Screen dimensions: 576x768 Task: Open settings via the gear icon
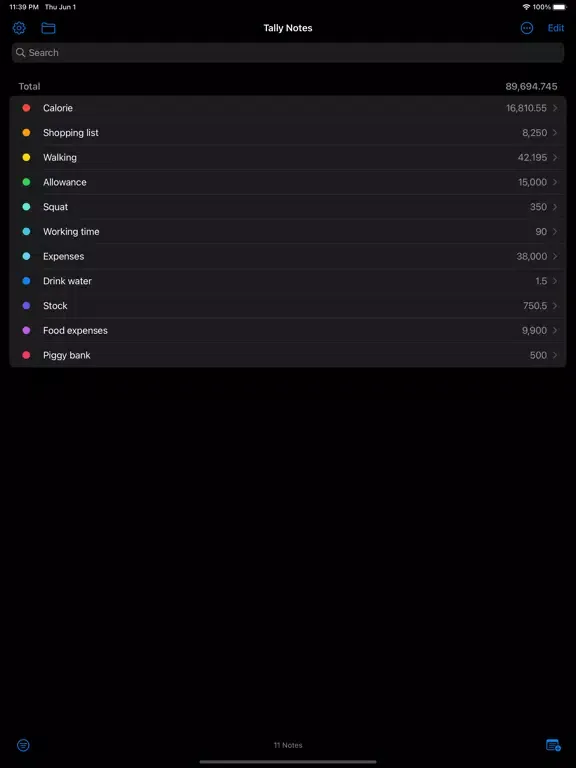coord(19,28)
